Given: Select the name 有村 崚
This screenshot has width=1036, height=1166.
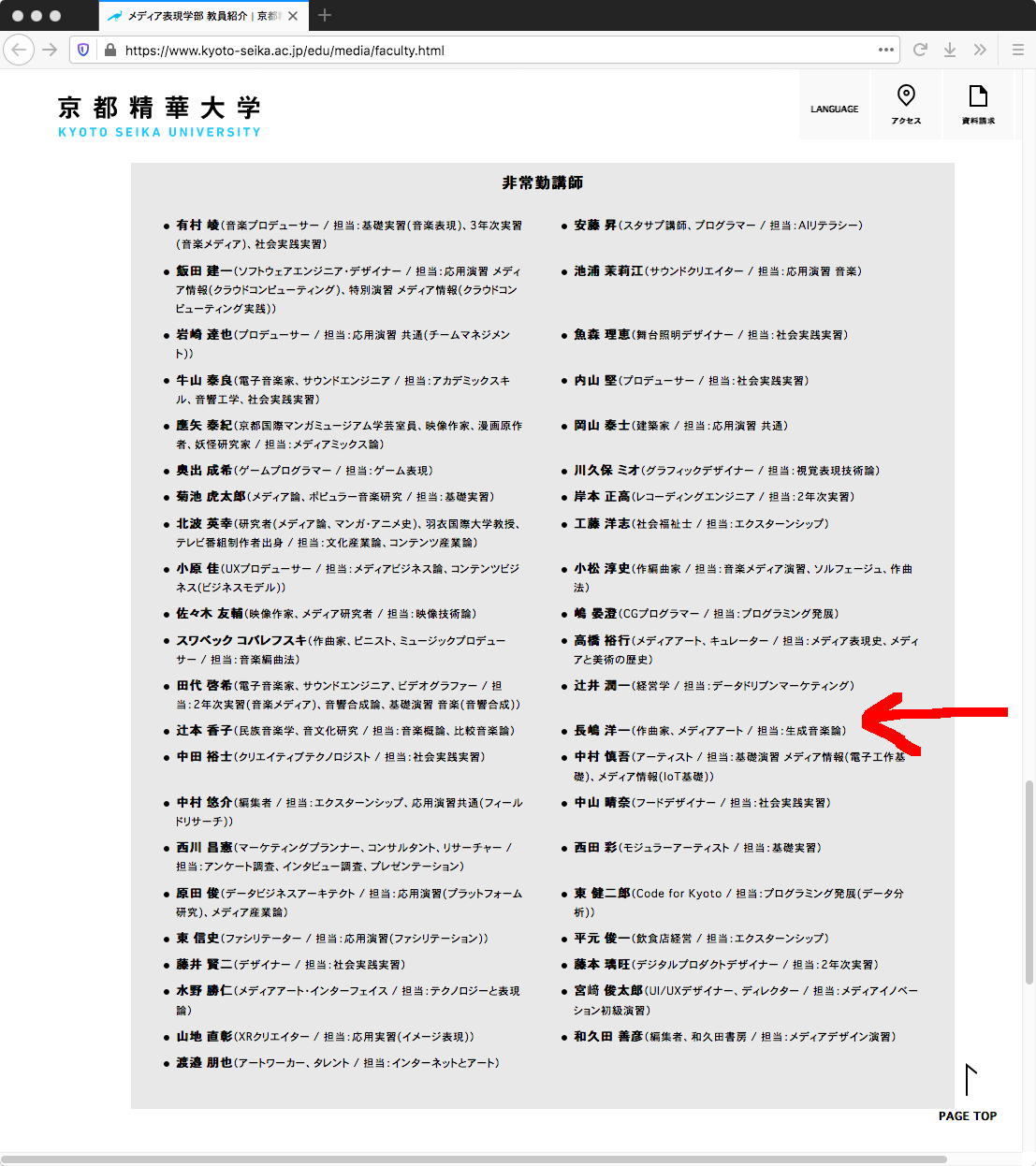Looking at the screenshot, I should [197, 226].
